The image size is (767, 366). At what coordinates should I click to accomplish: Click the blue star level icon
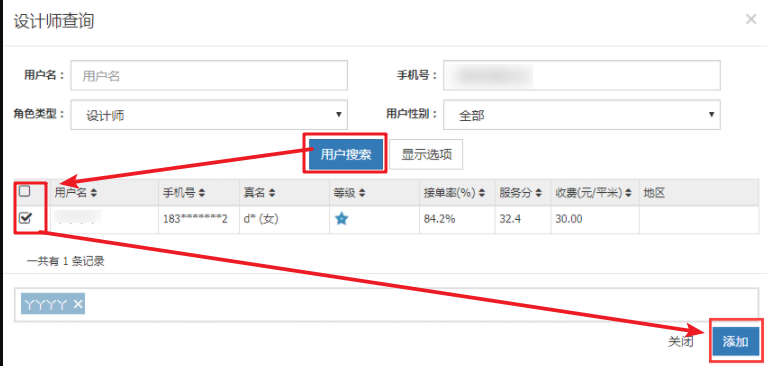[x=341, y=219]
